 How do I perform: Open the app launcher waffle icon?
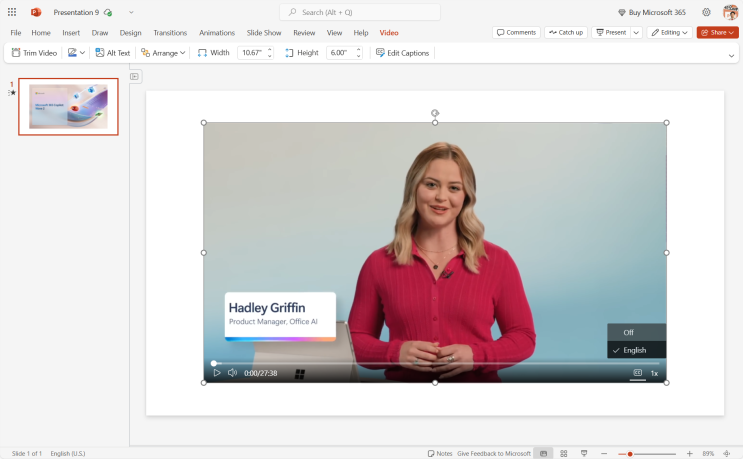point(12,12)
